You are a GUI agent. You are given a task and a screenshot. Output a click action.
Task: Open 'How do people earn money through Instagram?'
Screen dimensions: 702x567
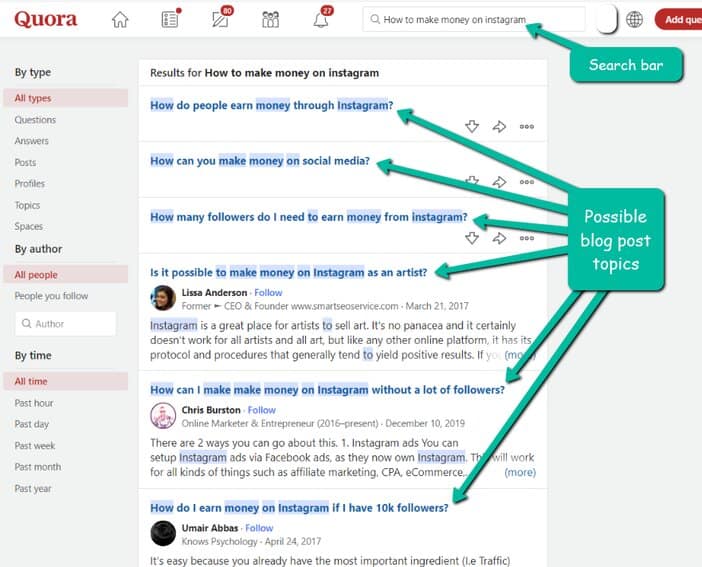(x=272, y=105)
